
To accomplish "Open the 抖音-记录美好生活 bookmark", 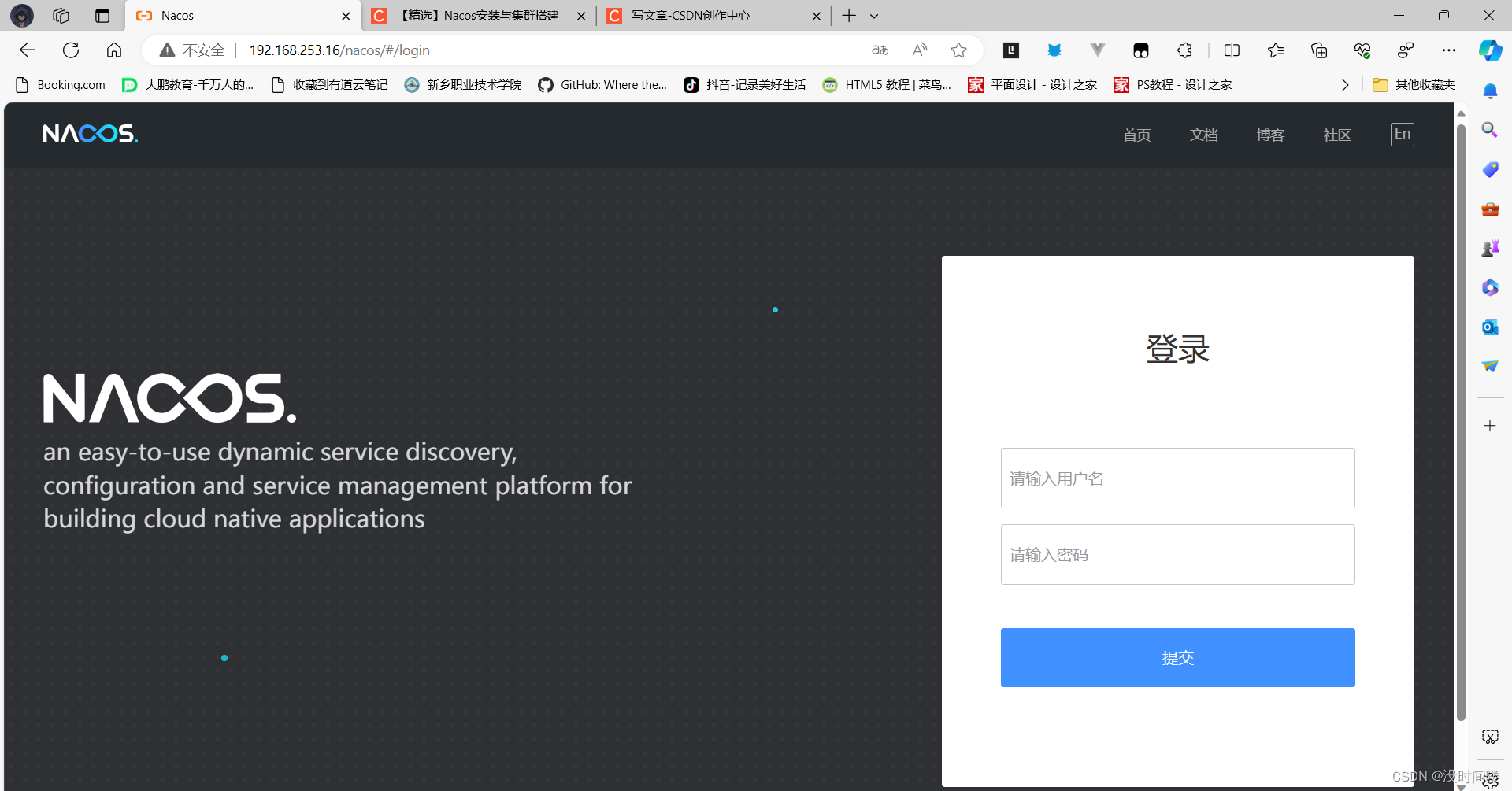I will pyautogui.click(x=745, y=85).
